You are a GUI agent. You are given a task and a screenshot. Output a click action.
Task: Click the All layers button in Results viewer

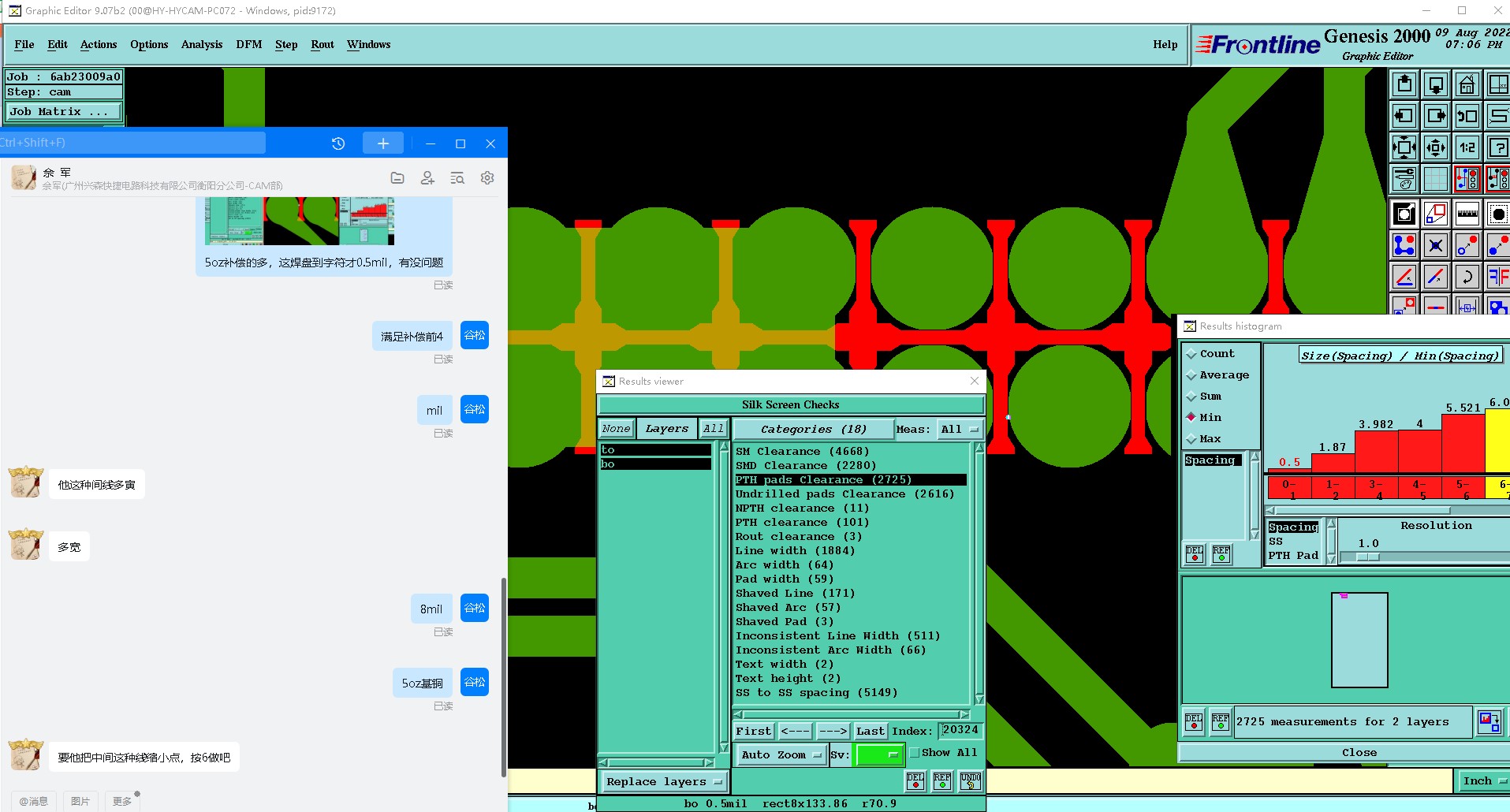coord(714,429)
